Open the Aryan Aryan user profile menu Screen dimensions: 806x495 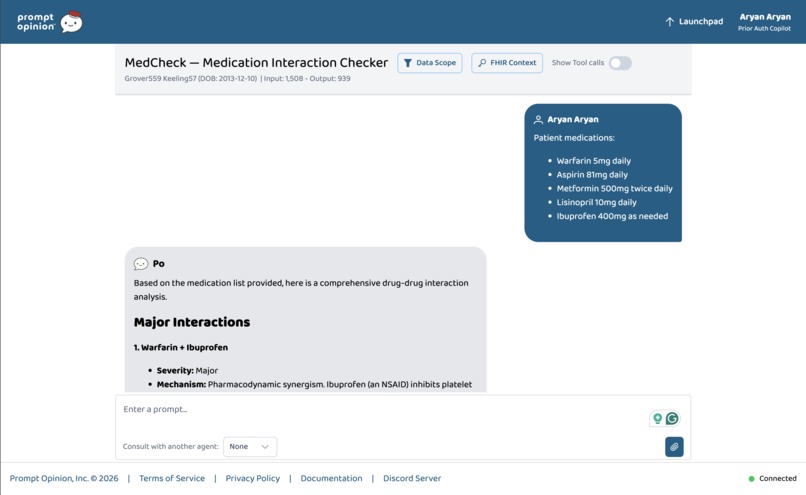pos(764,22)
